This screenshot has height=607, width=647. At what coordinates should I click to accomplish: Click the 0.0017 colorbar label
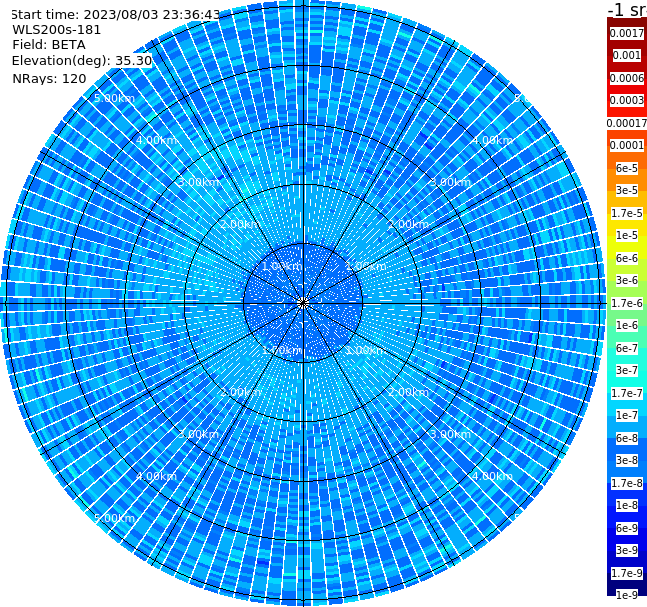point(627,33)
